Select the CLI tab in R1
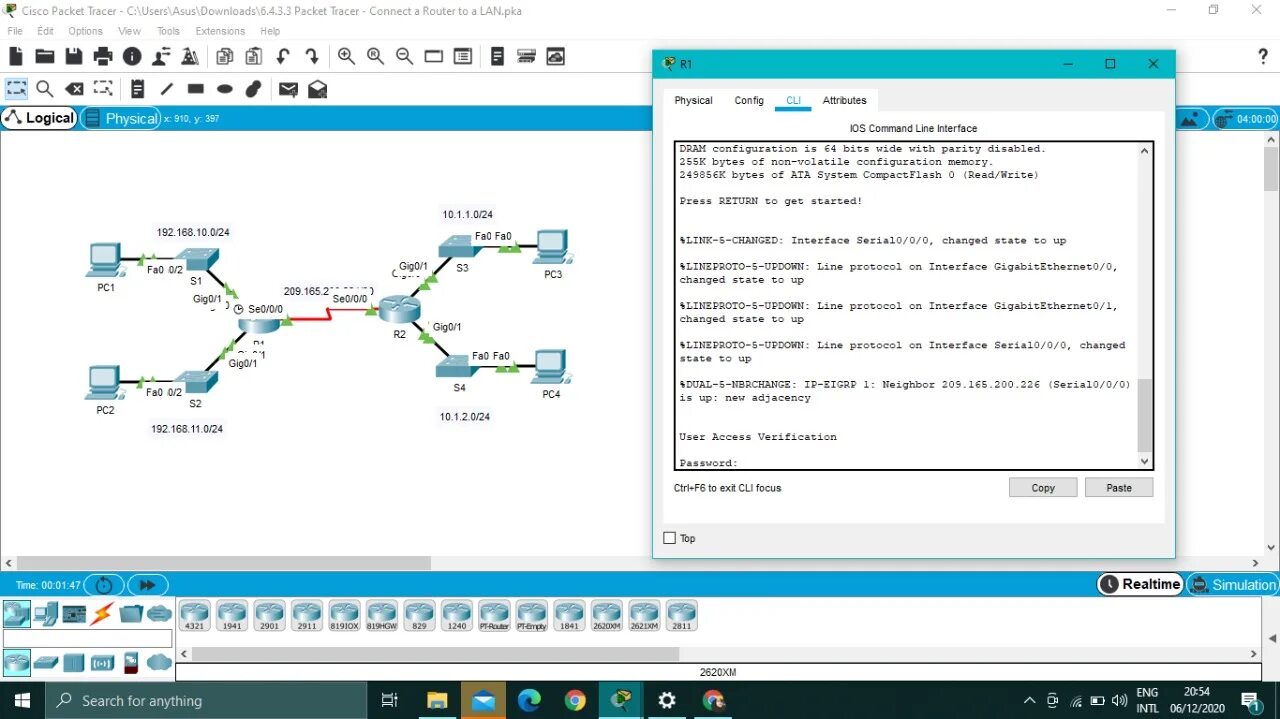1280x719 pixels. (793, 100)
